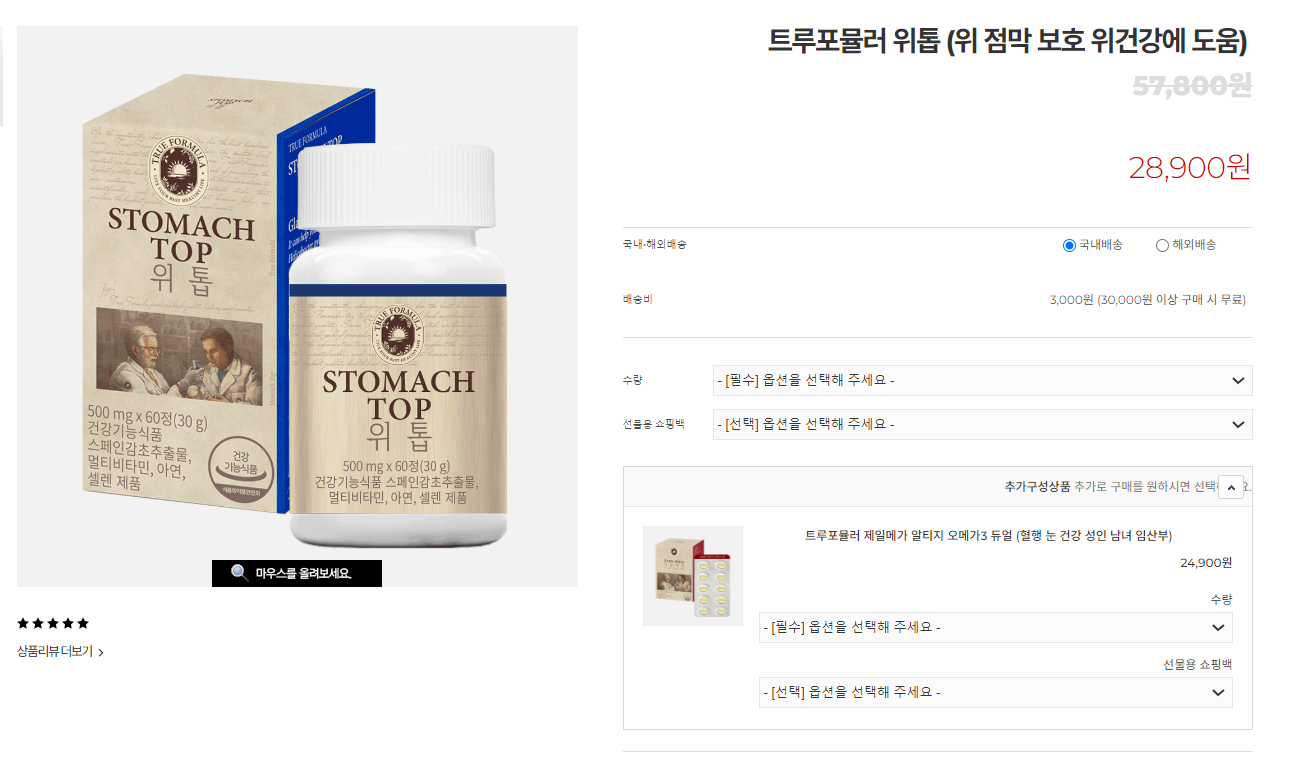The image size is (1301, 760).
Task: Click the 28,900원 sale price
Action: point(1190,167)
